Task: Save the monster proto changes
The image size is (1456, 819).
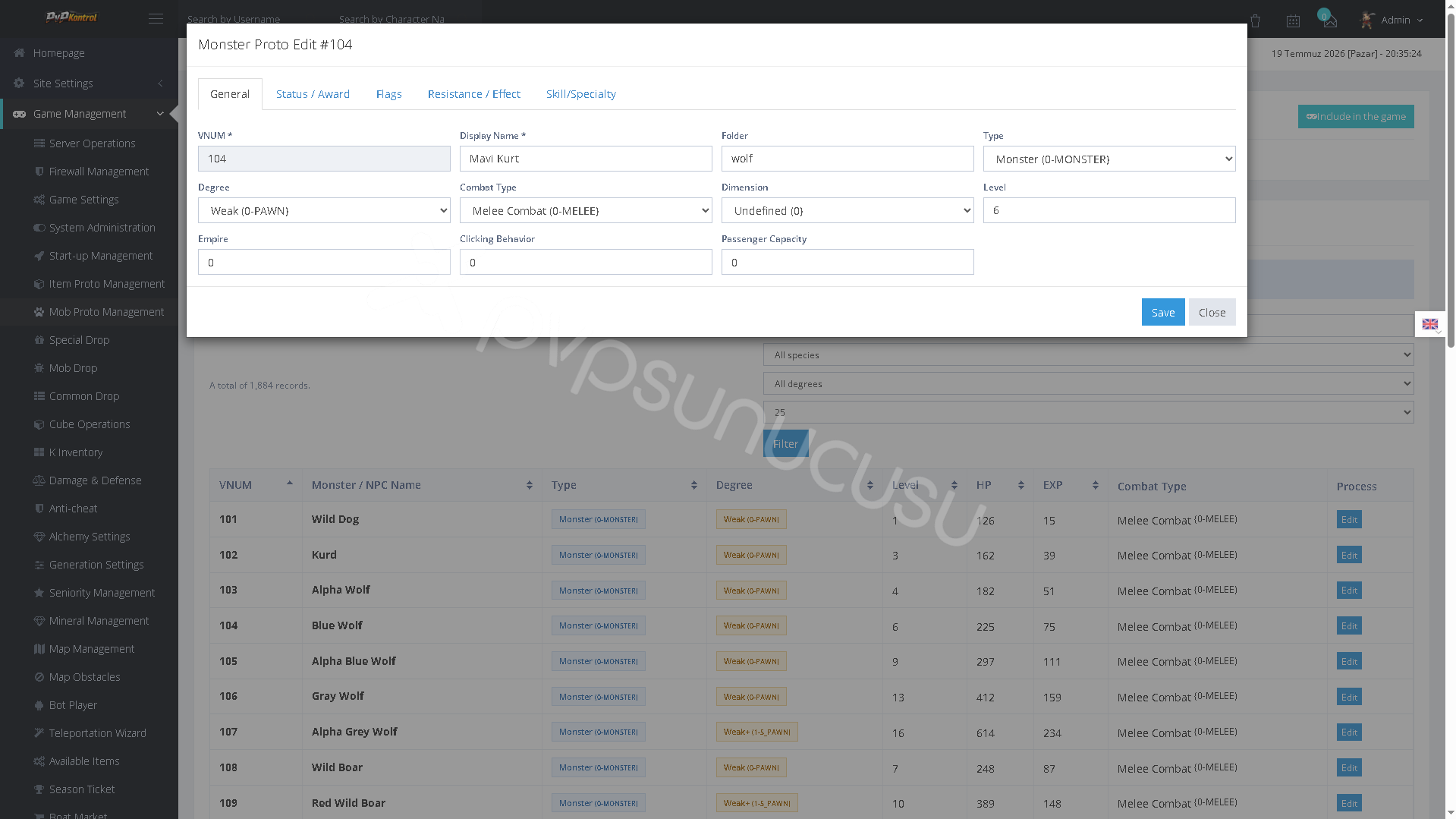Action: [1163, 312]
